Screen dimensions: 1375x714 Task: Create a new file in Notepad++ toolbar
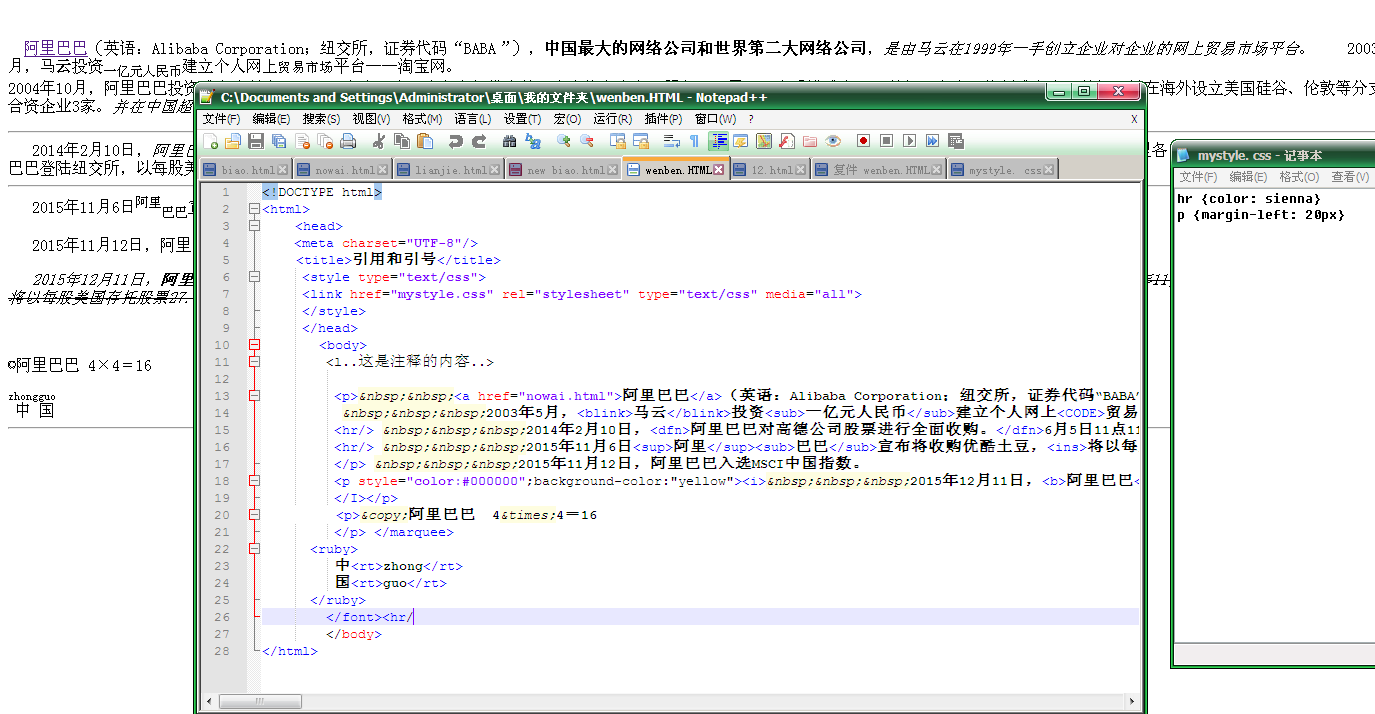click(211, 141)
